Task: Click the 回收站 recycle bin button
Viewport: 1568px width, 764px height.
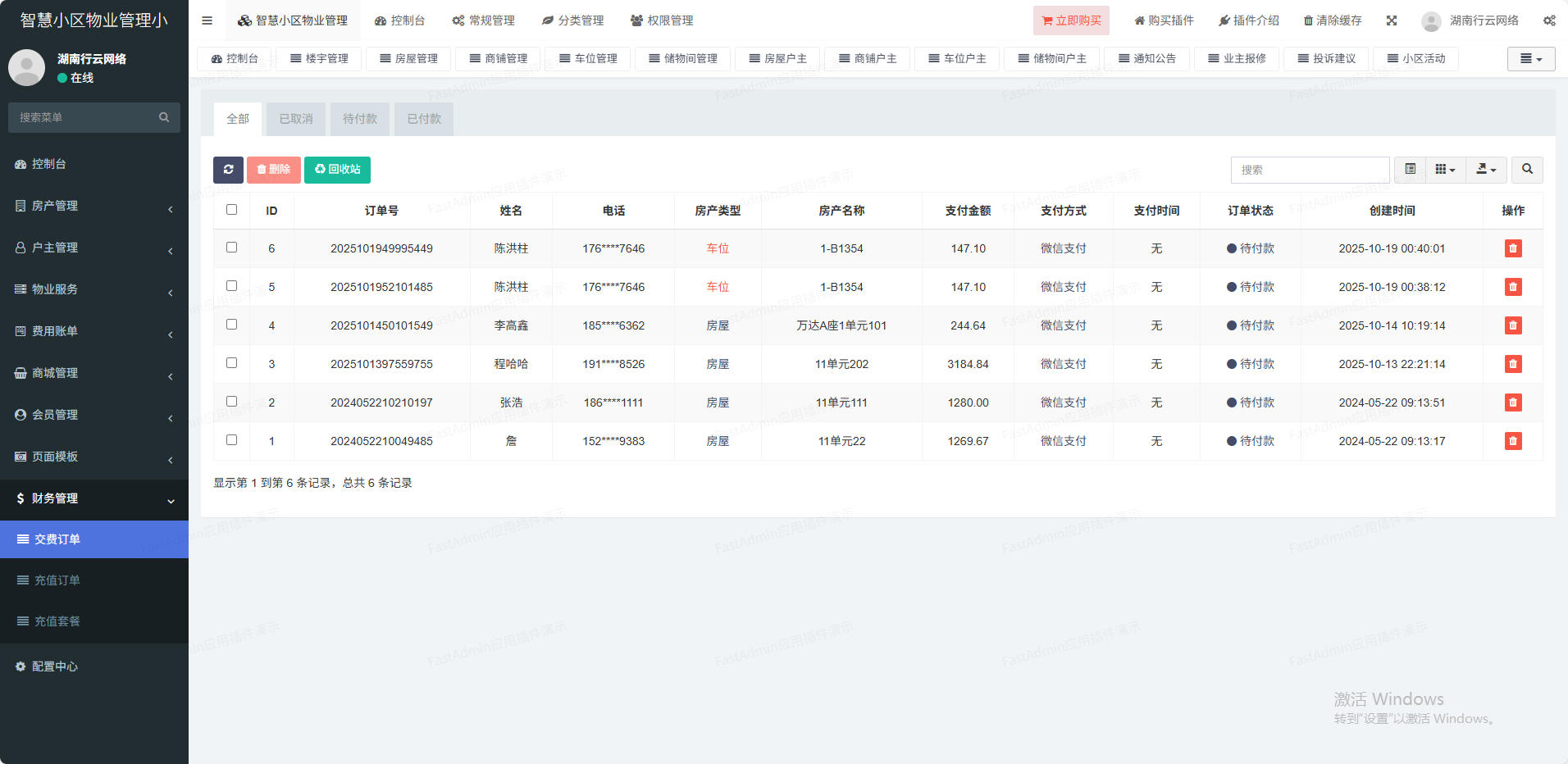Action: point(337,170)
